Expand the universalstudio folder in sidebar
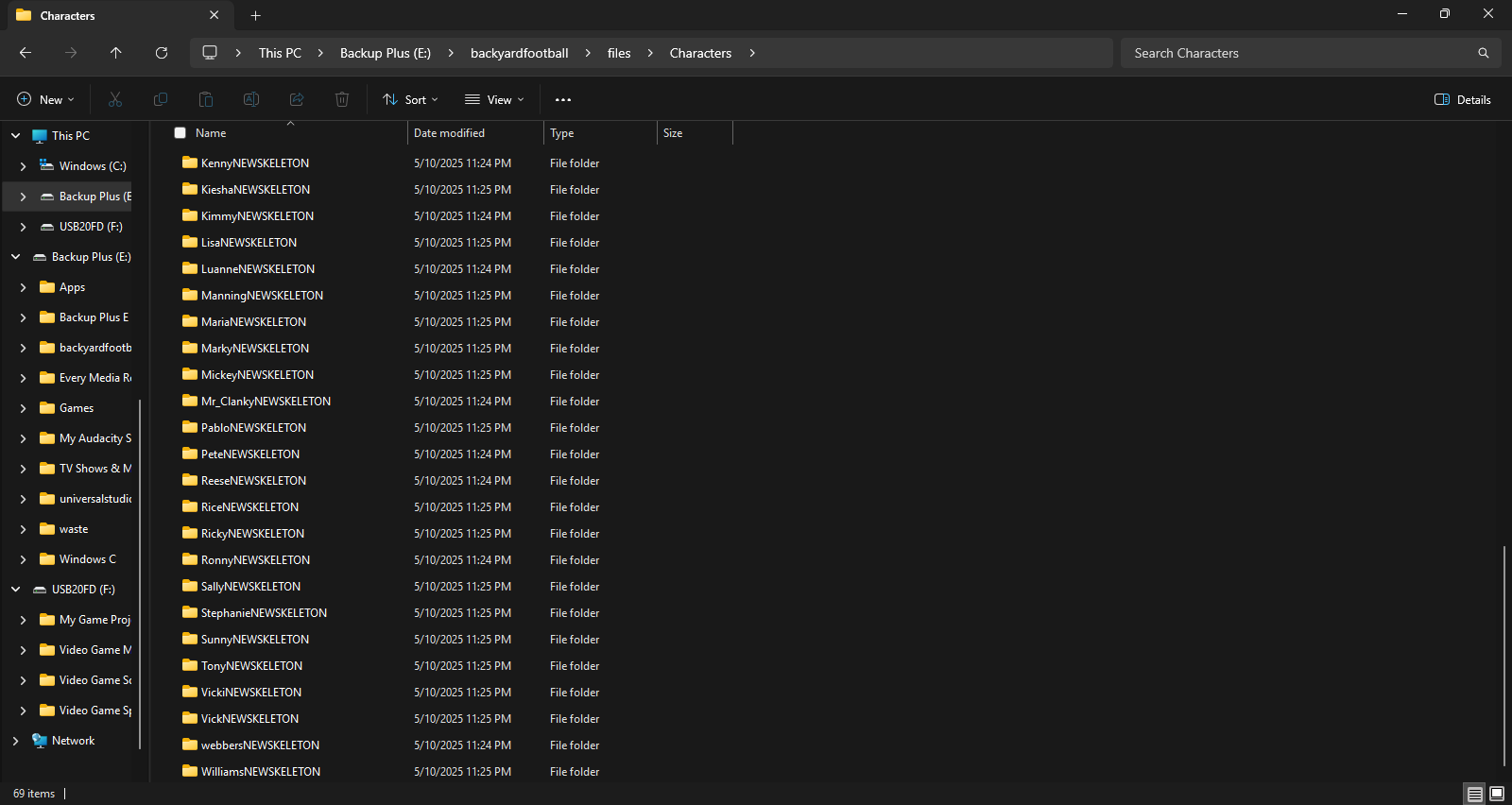The height and width of the screenshot is (805, 1512). [x=23, y=499]
